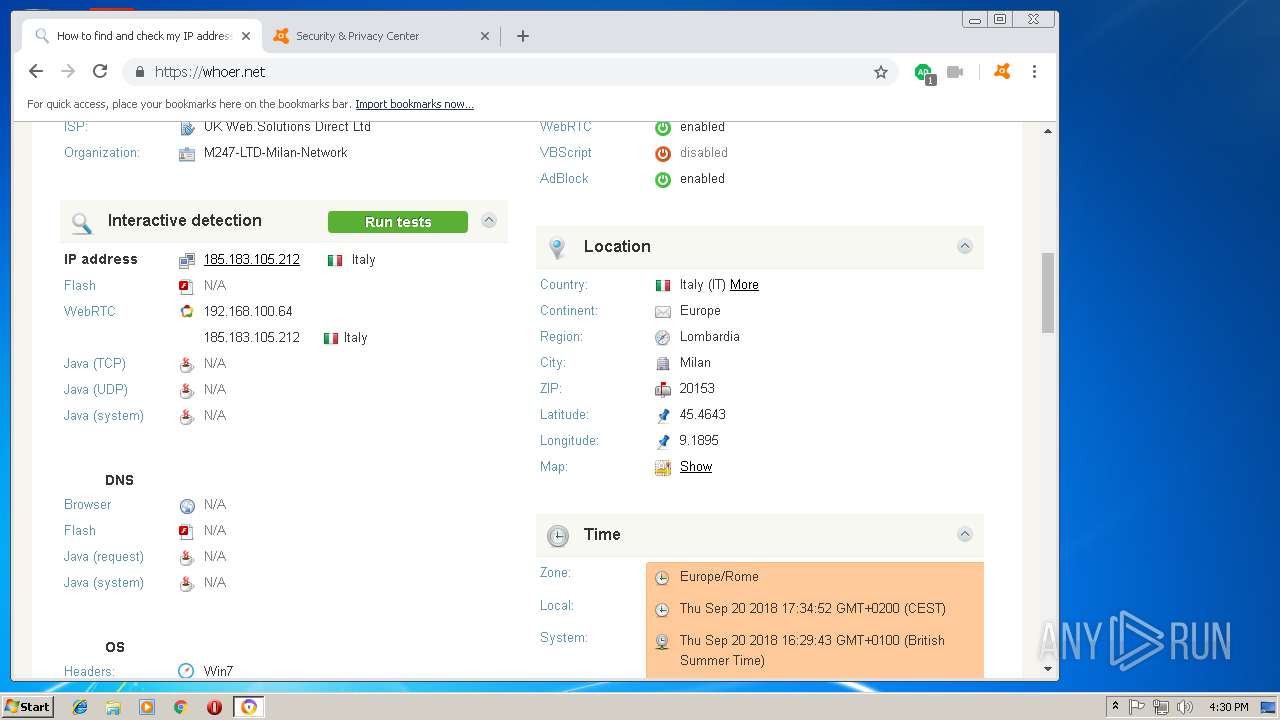Click the DNS Browser globe icon
The height and width of the screenshot is (720, 1280).
pyautogui.click(x=187, y=506)
